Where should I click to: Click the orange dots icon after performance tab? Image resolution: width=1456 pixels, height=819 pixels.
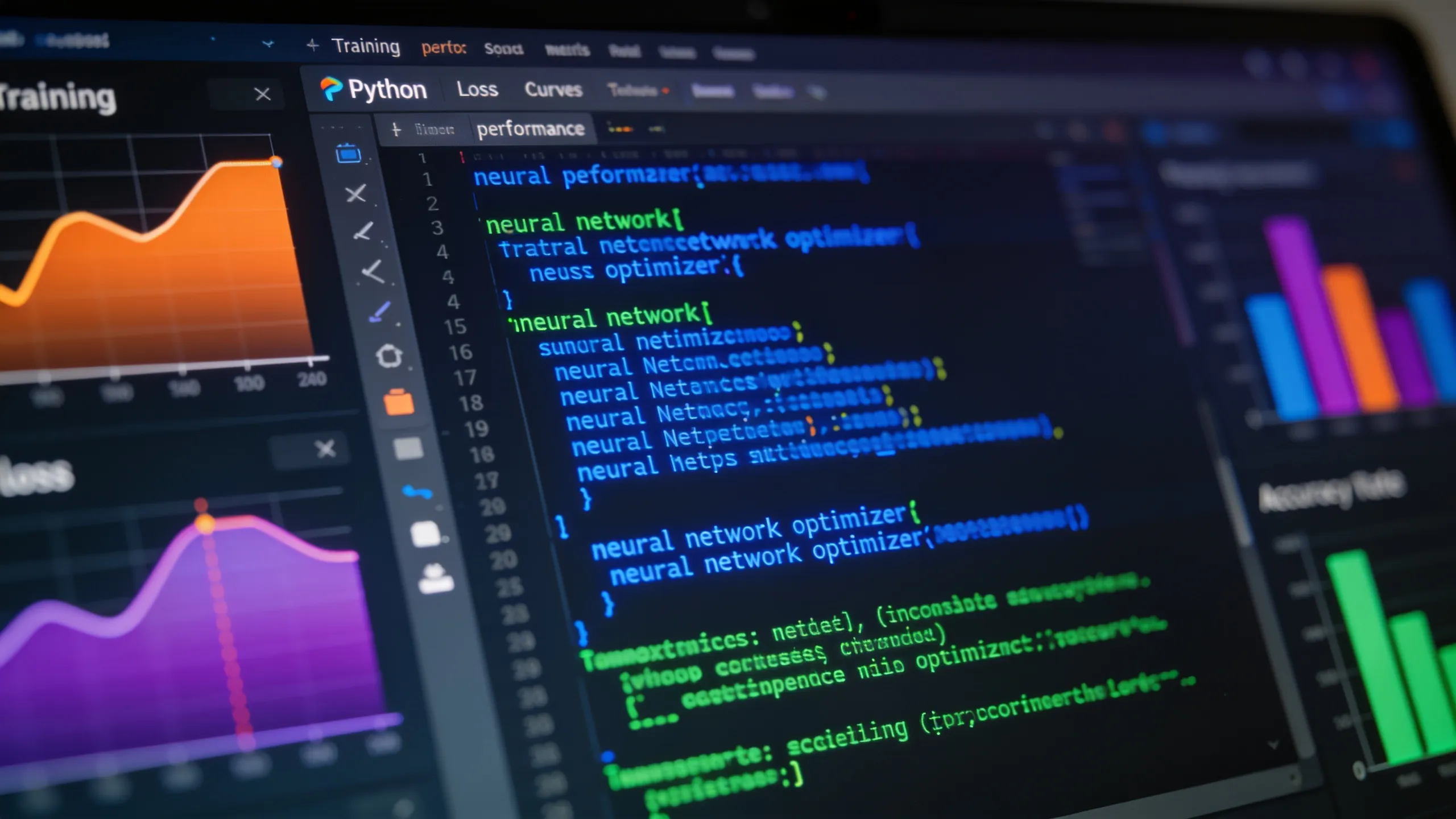(x=621, y=129)
